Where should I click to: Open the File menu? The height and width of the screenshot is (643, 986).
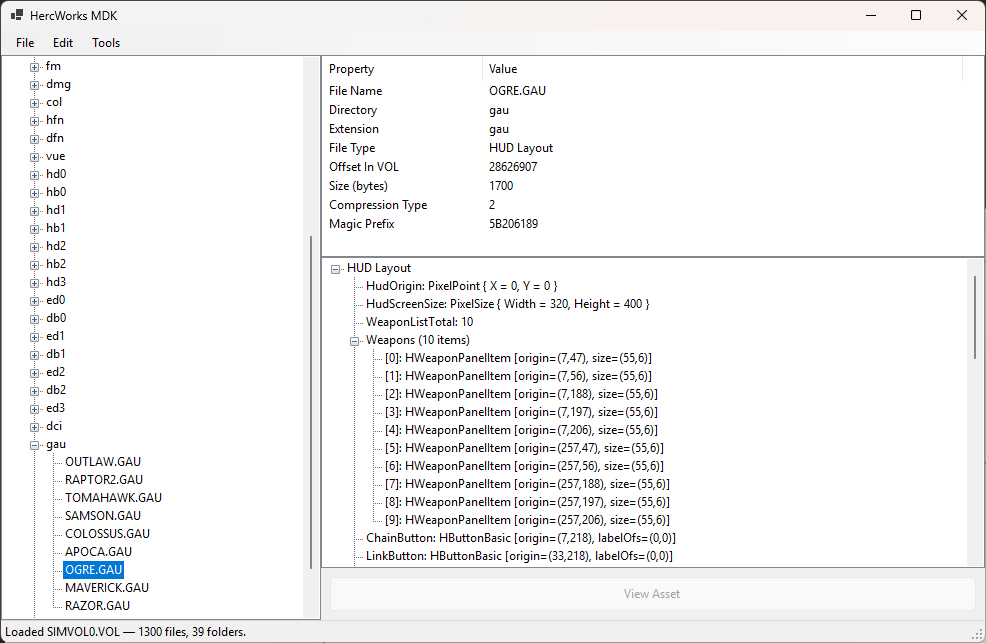point(25,43)
